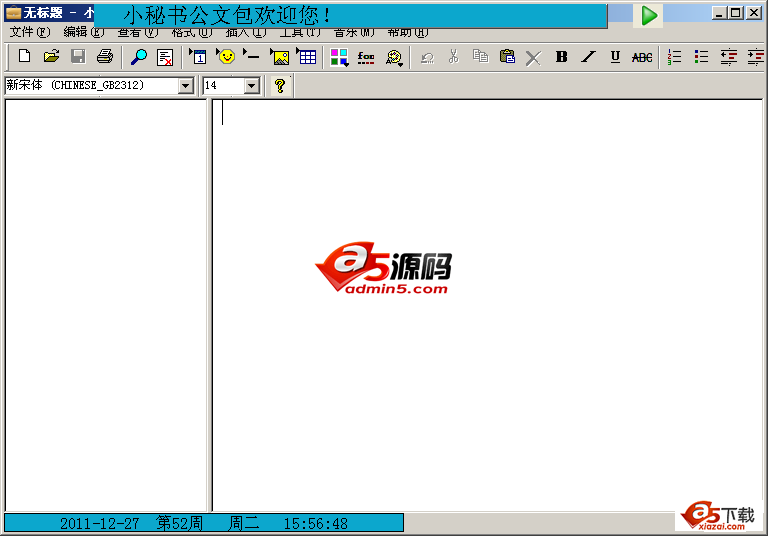Save the document with floppy icon
The height and width of the screenshot is (536, 768).
[78, 57]
